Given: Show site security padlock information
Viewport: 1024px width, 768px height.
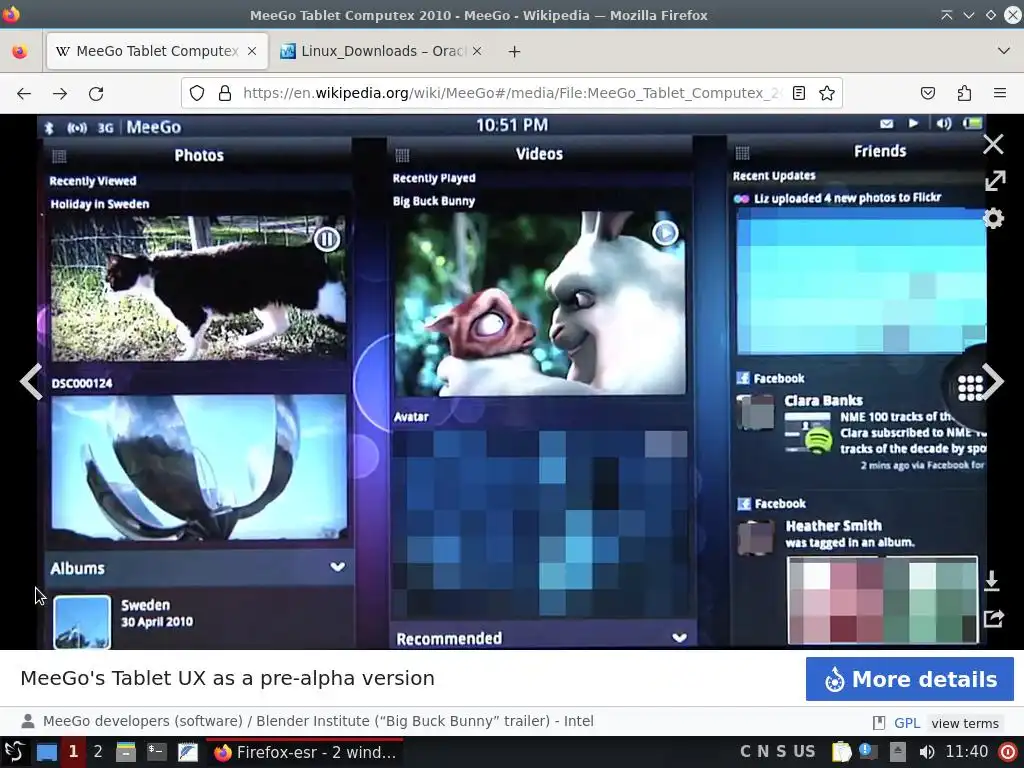Looking at the screenshot, I should click(225, 93).
